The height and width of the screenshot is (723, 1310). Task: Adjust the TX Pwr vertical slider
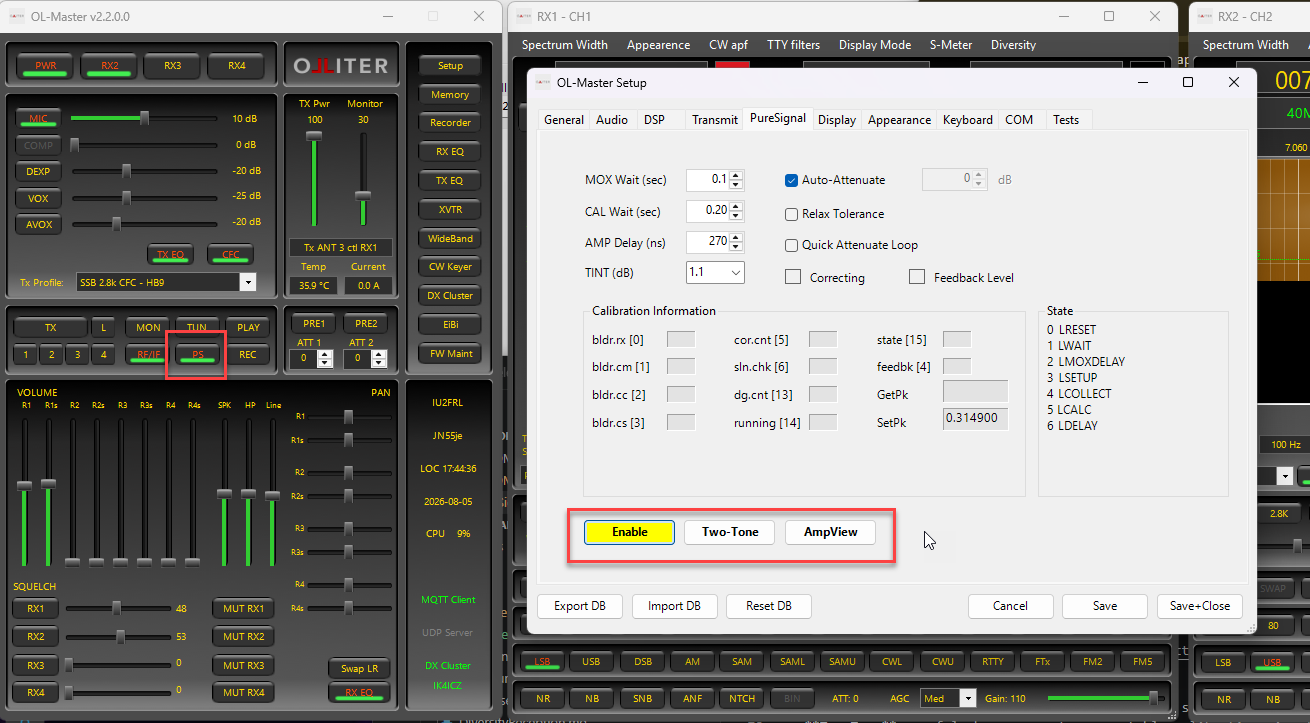[x=315, y=179]
